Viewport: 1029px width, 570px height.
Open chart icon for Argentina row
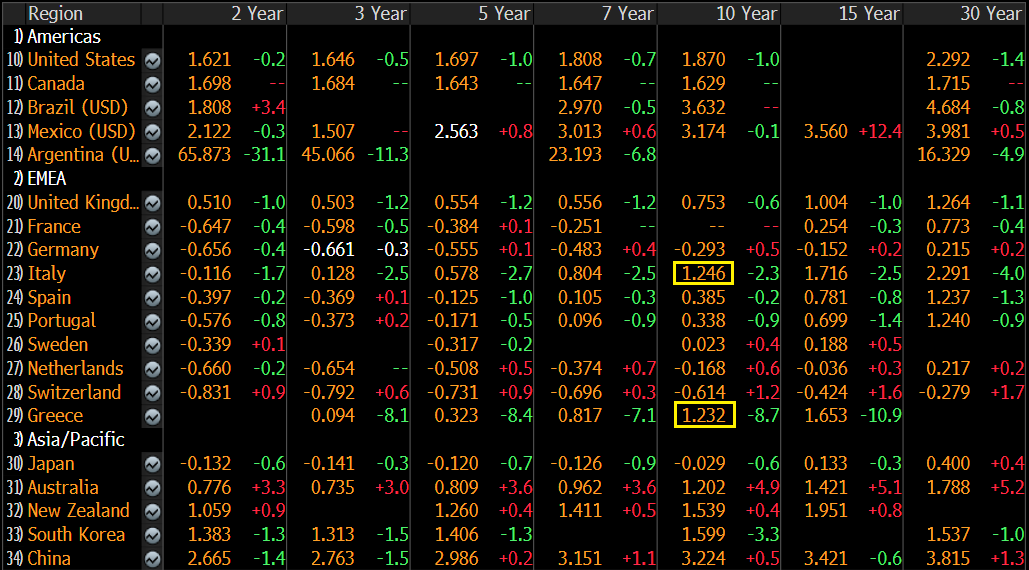pyautogui.click(x=152, y=155)
